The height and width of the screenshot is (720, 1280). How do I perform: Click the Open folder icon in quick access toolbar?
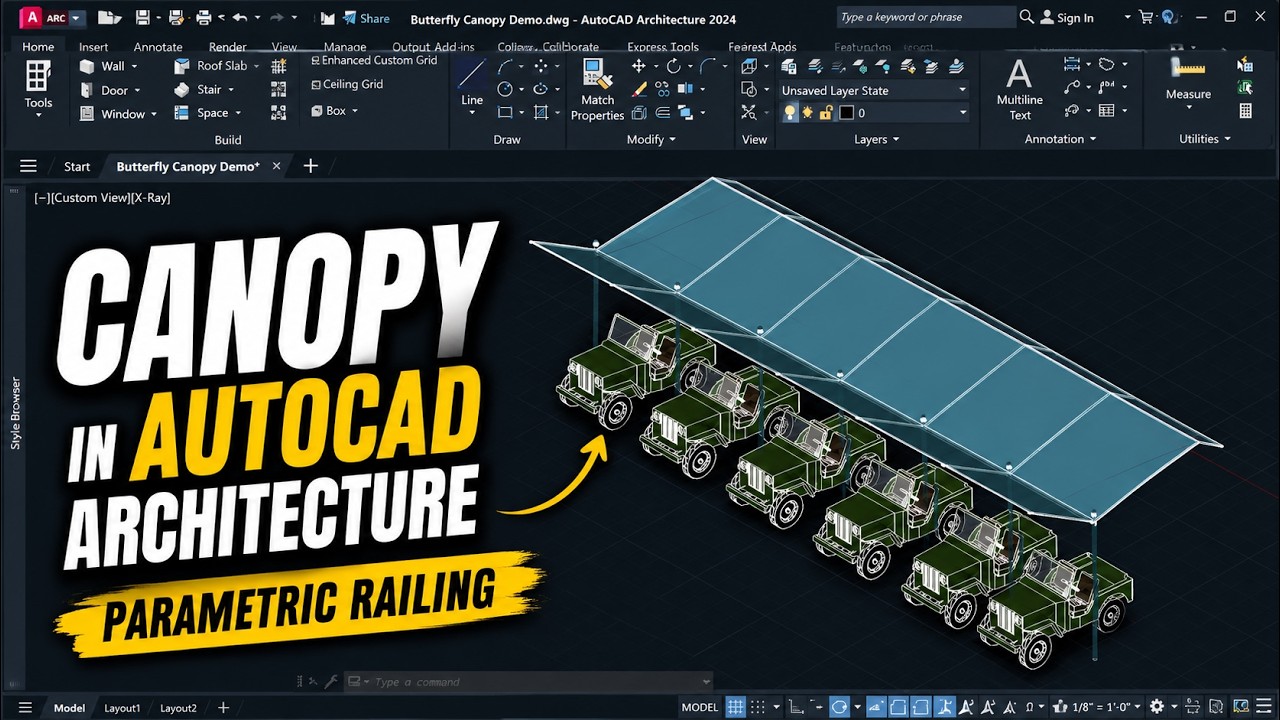pos(110,18)
